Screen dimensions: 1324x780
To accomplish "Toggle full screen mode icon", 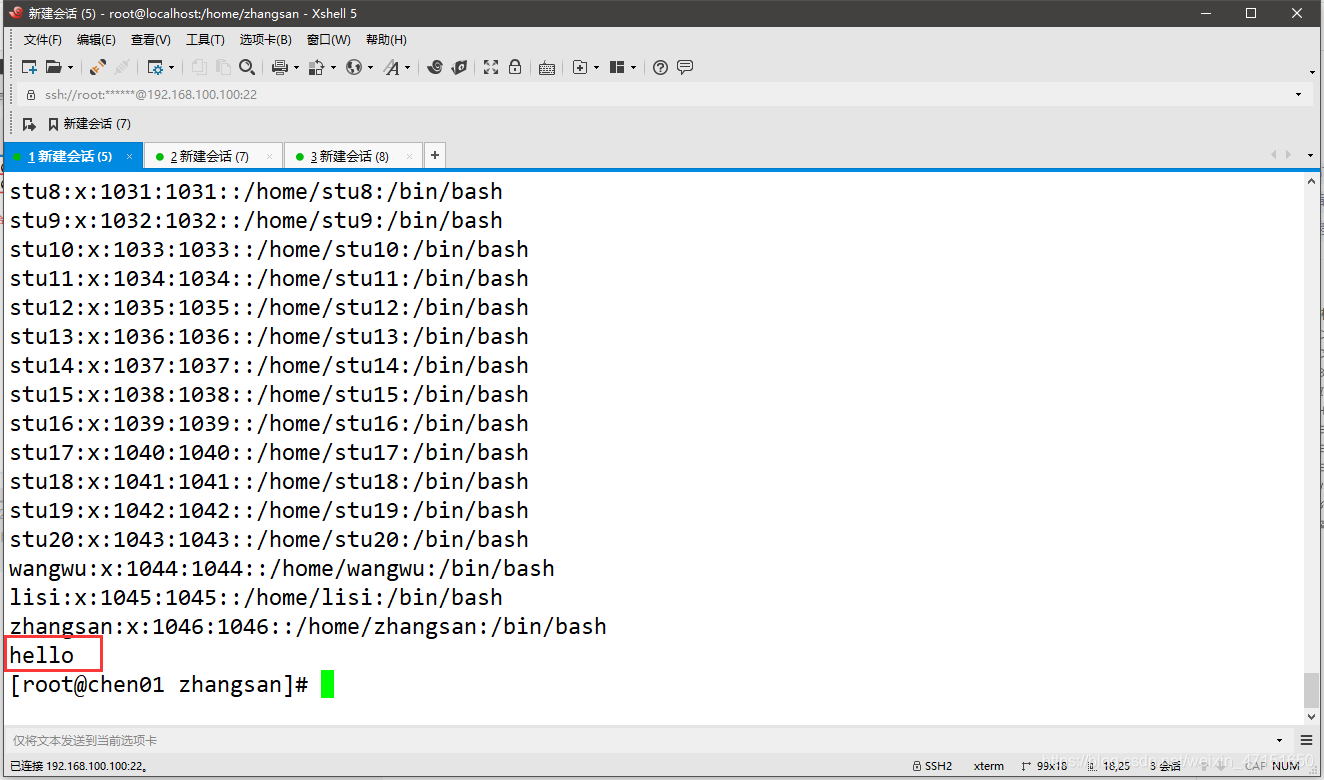I will click(491, 67).
